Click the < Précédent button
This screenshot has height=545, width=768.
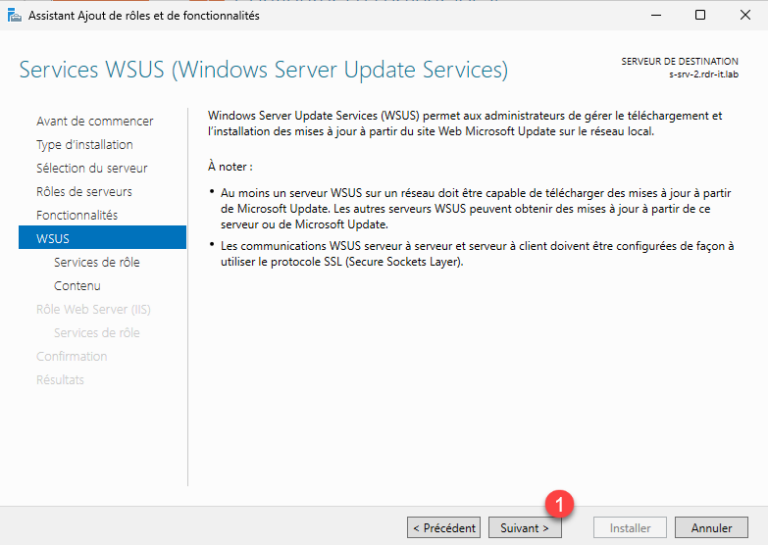(x=444, y=528)
